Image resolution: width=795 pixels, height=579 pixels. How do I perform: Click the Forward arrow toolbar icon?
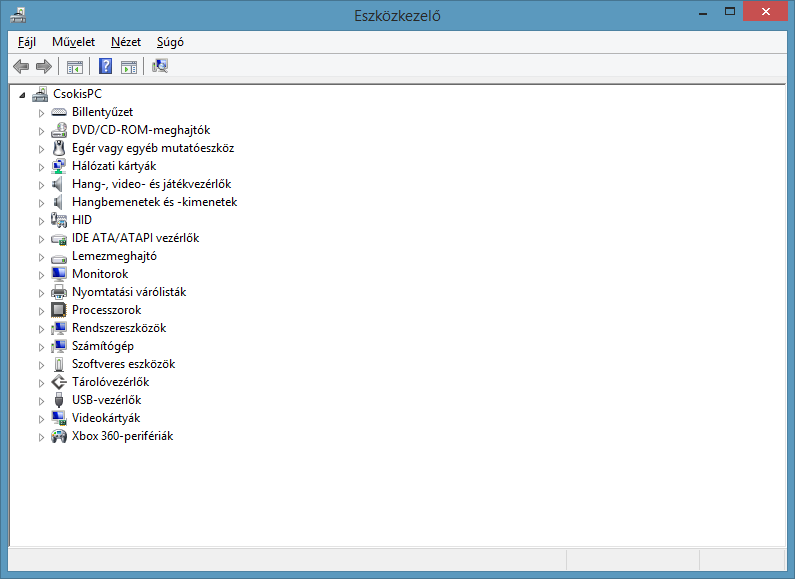[x=44, y=66]
